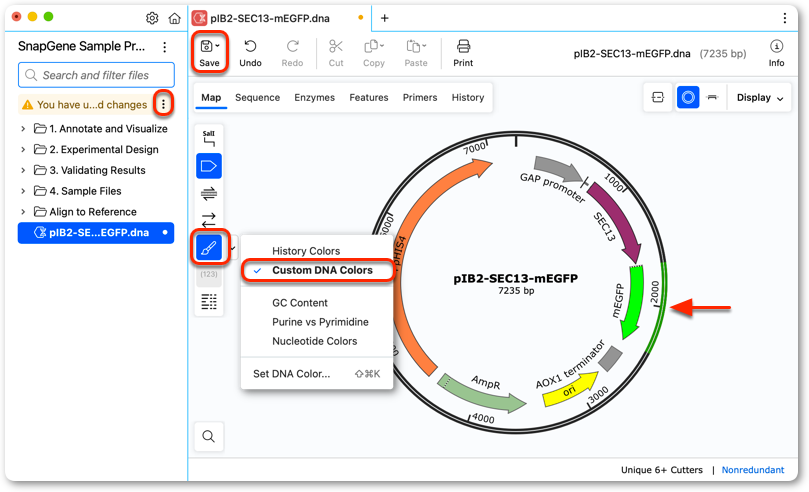Screen dimensions: 809x492
Task: Print the plasmid map
Action: 463,53
